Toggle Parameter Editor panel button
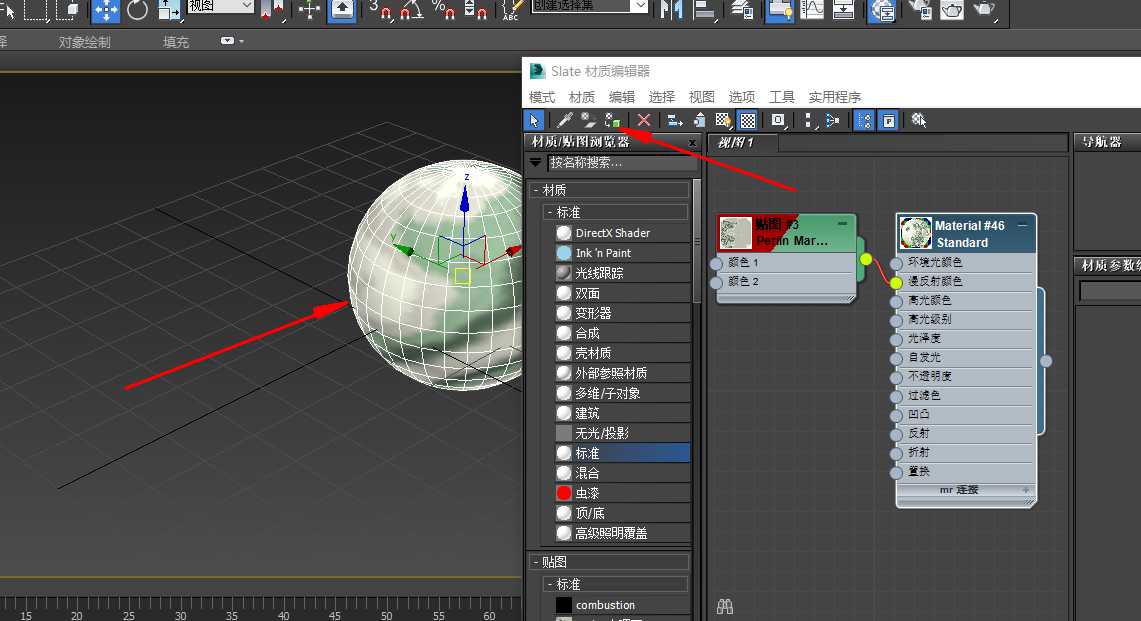The width and height of the screenshot is (1141, 621). coord(888,120)
